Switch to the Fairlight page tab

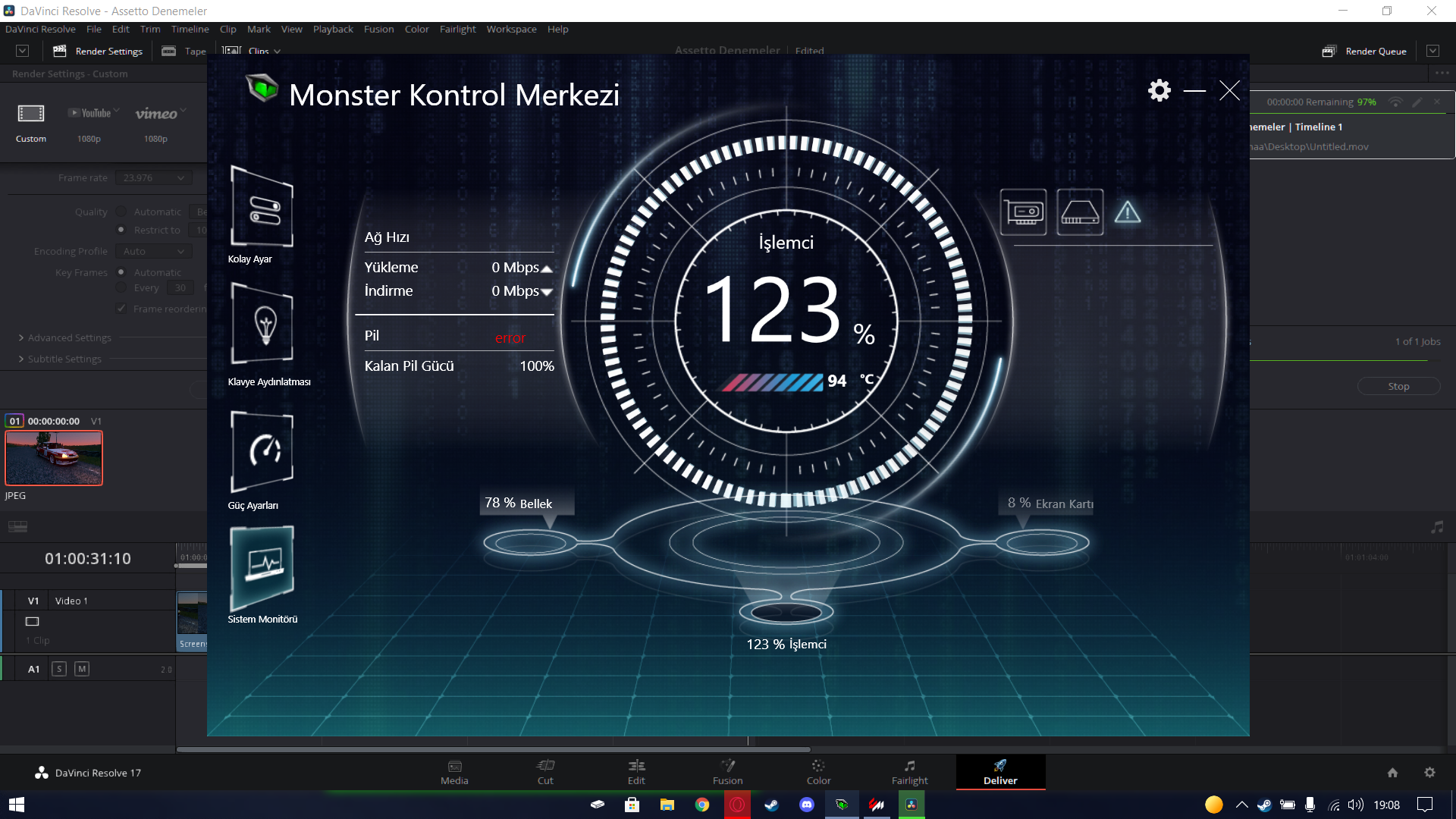(909, 772)
